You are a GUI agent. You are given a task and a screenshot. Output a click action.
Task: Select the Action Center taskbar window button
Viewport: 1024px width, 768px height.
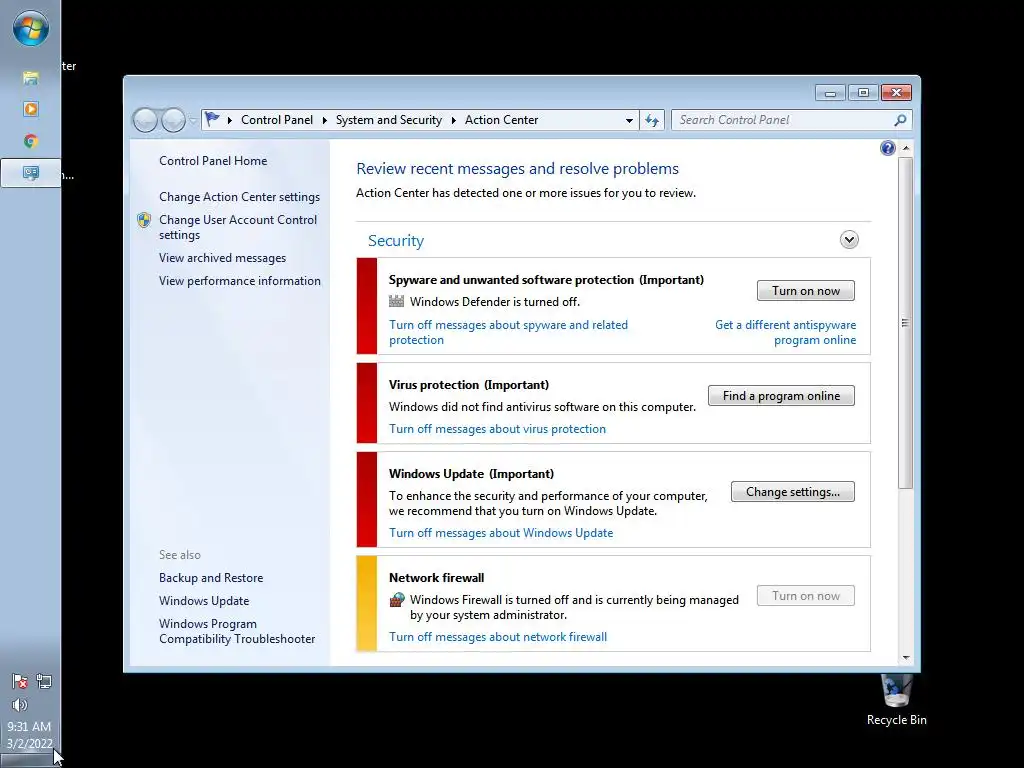30,173
